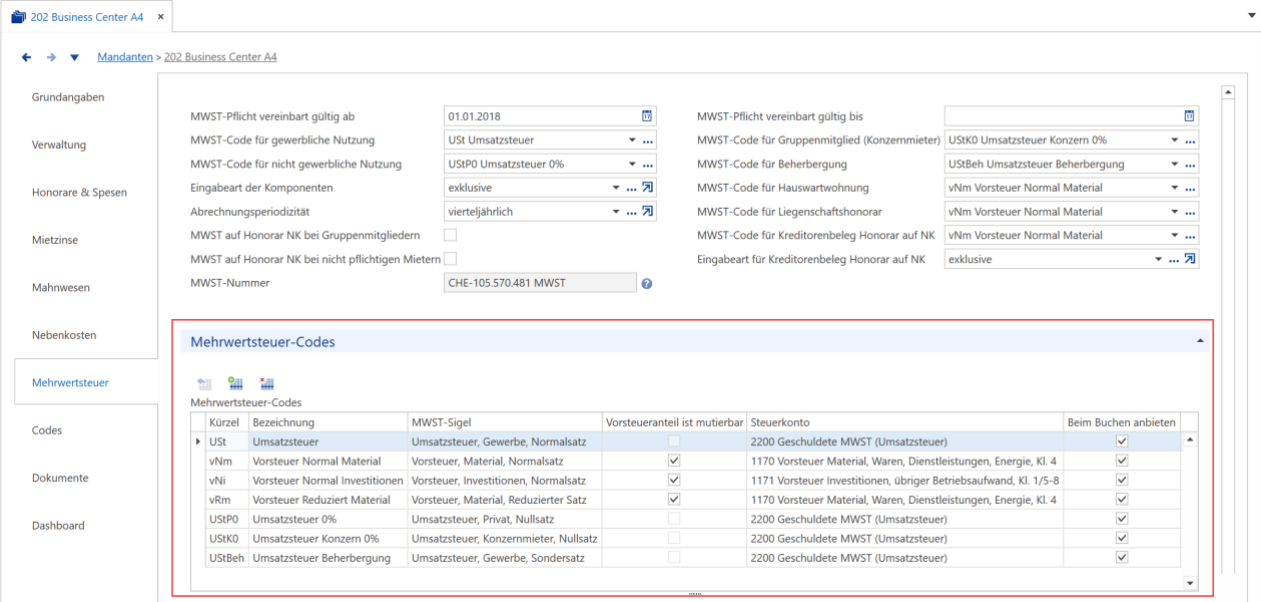The image size is (1261, 602).
Task: Switch to the Nebenkosten tab
Action: pyautogui.click(x=64, y=335)
